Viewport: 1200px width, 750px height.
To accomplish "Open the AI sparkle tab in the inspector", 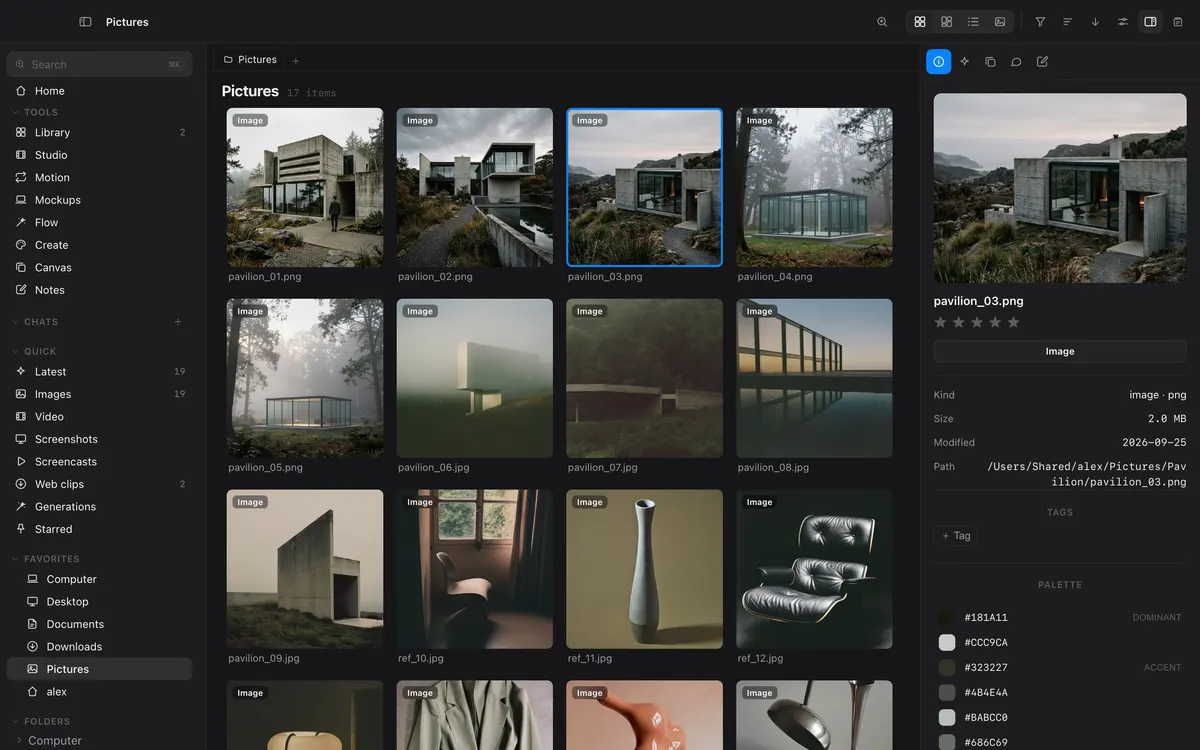I will (964, 62).
